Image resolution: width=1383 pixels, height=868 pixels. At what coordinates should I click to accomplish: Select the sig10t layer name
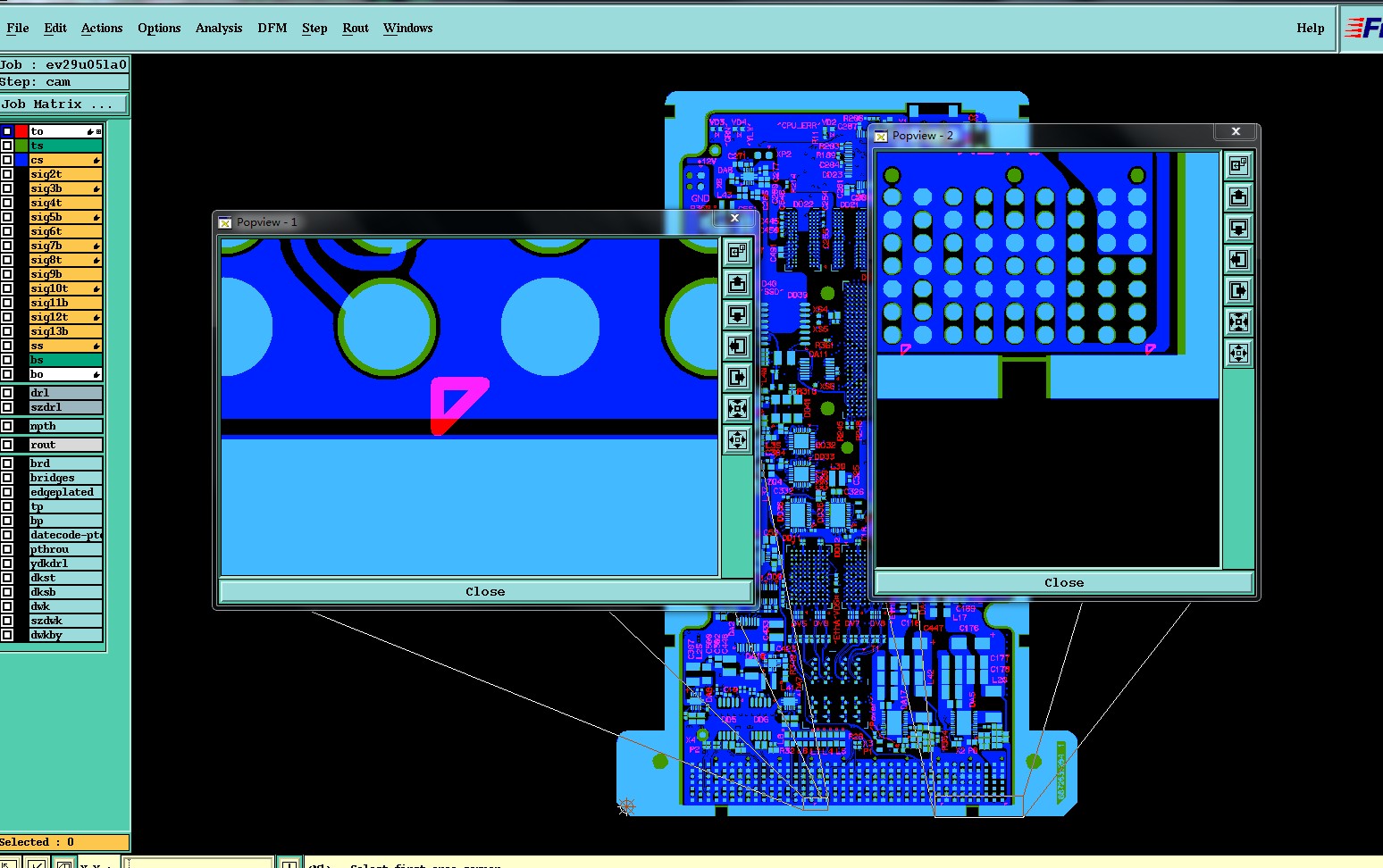pyautogui.click(x=66, y=288)
